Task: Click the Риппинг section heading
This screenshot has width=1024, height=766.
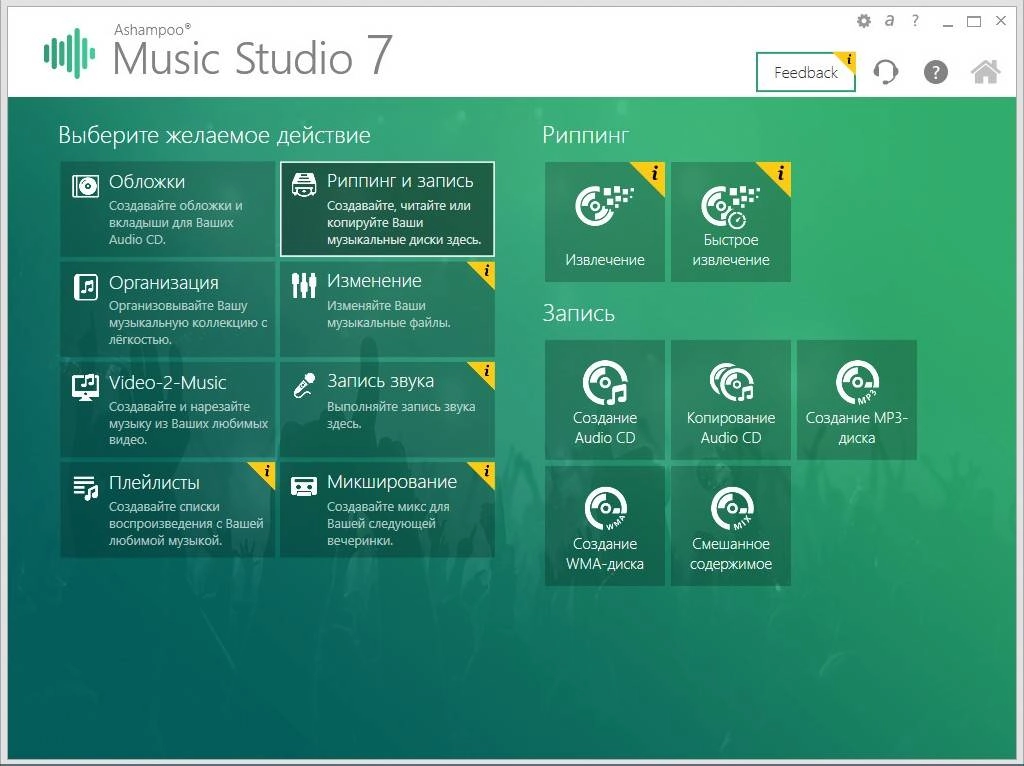Action: (585, 135)
